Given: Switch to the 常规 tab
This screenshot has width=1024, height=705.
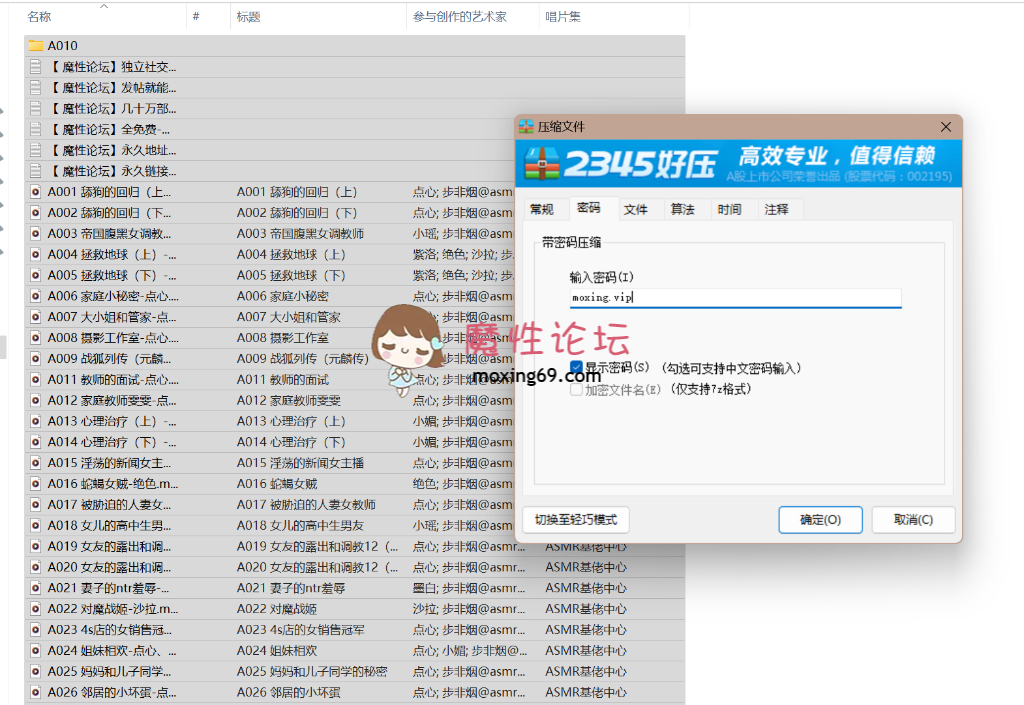Looking at the screenshot, I should [x=543, y=209].
